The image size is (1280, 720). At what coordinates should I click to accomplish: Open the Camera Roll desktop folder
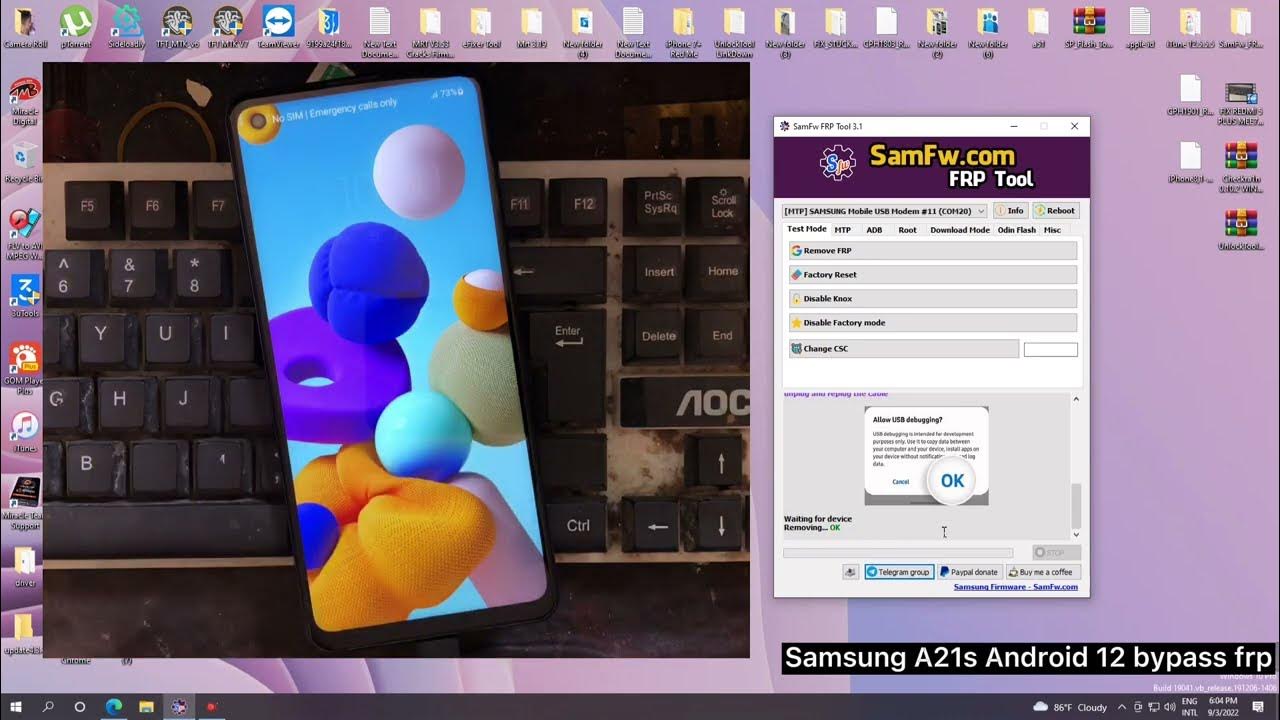pos(25,27)
